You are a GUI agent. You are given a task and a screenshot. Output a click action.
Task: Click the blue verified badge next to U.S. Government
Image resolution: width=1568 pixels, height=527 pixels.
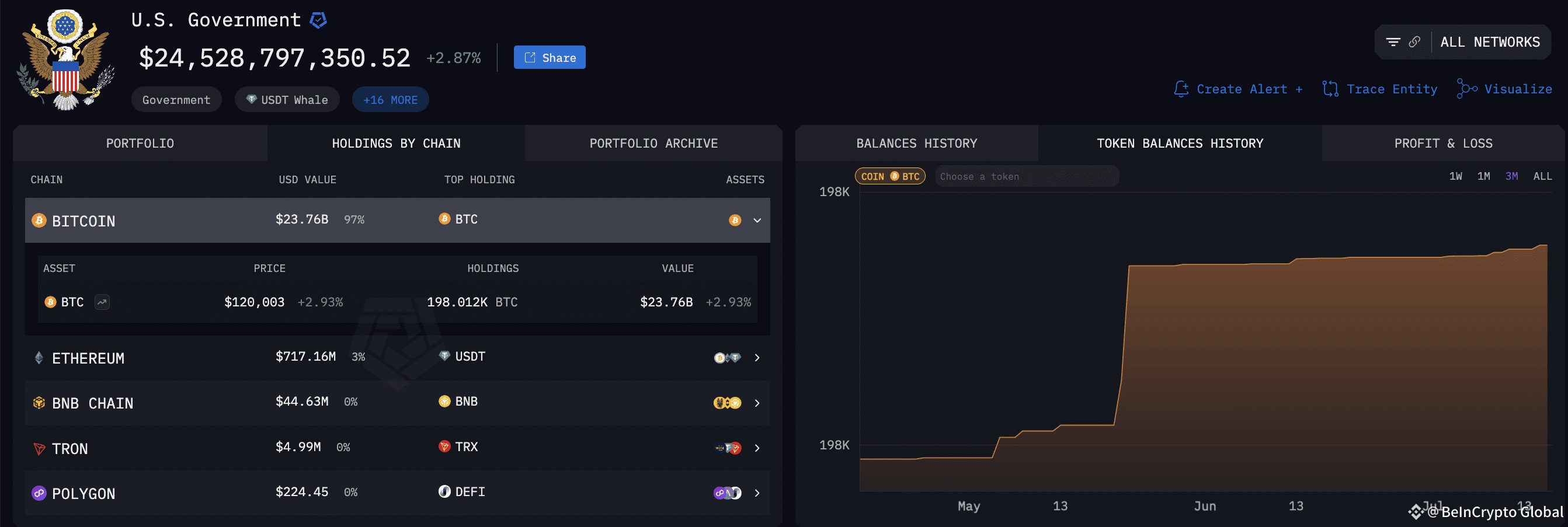[x=318, y=20]
